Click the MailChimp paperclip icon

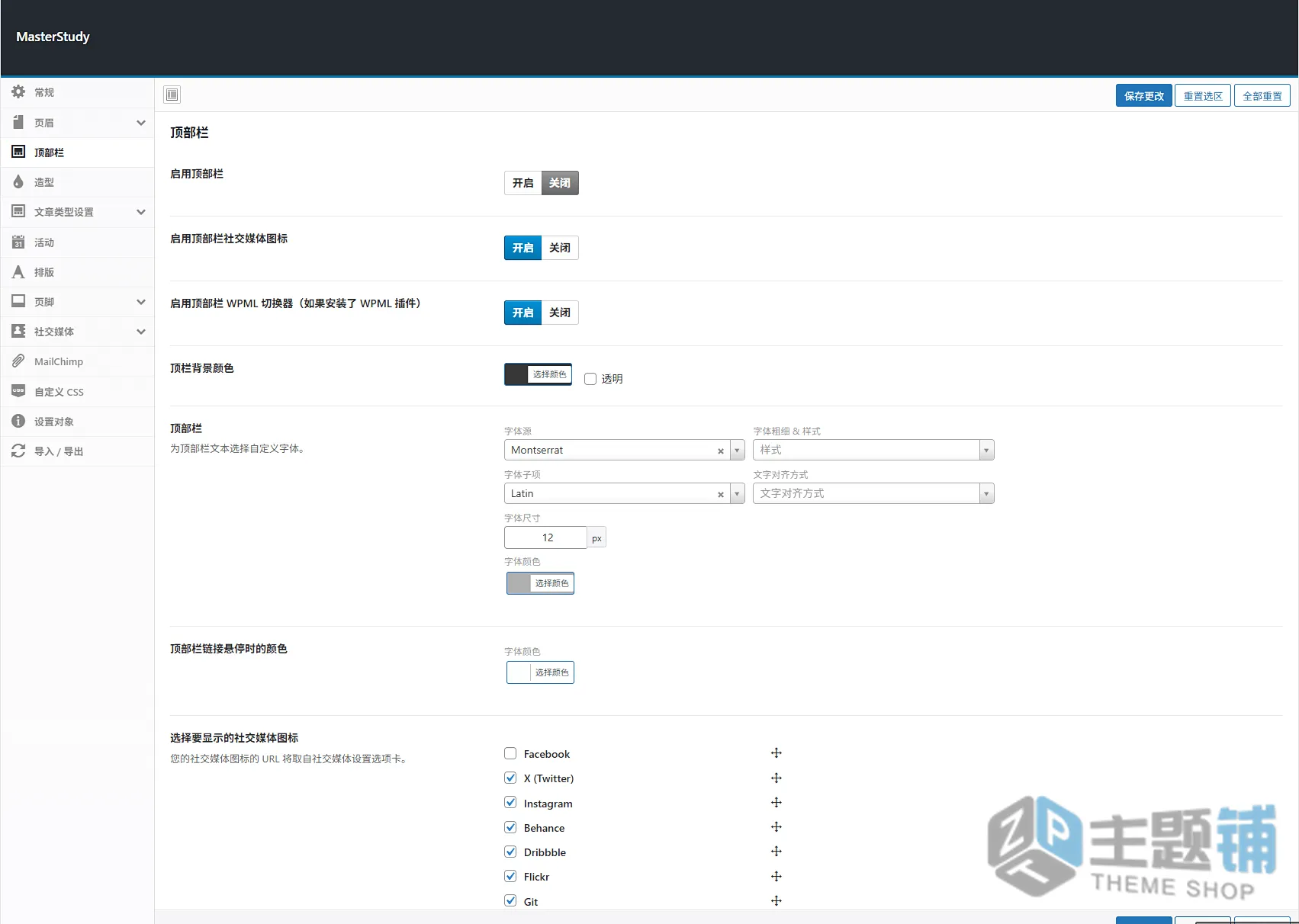(18, 361)
